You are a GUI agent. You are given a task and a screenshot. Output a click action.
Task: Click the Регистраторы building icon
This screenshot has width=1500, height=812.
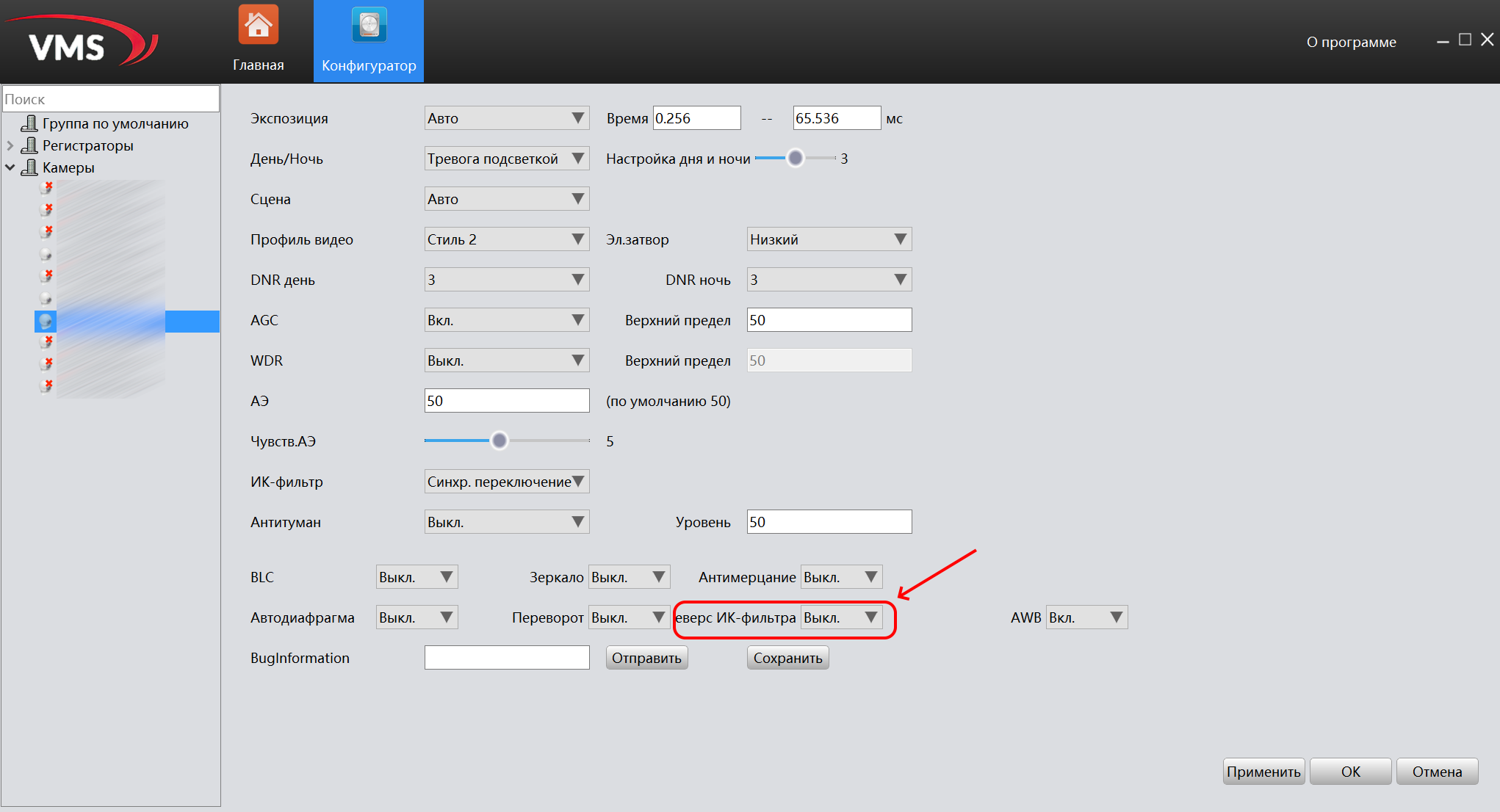point(29,145)
